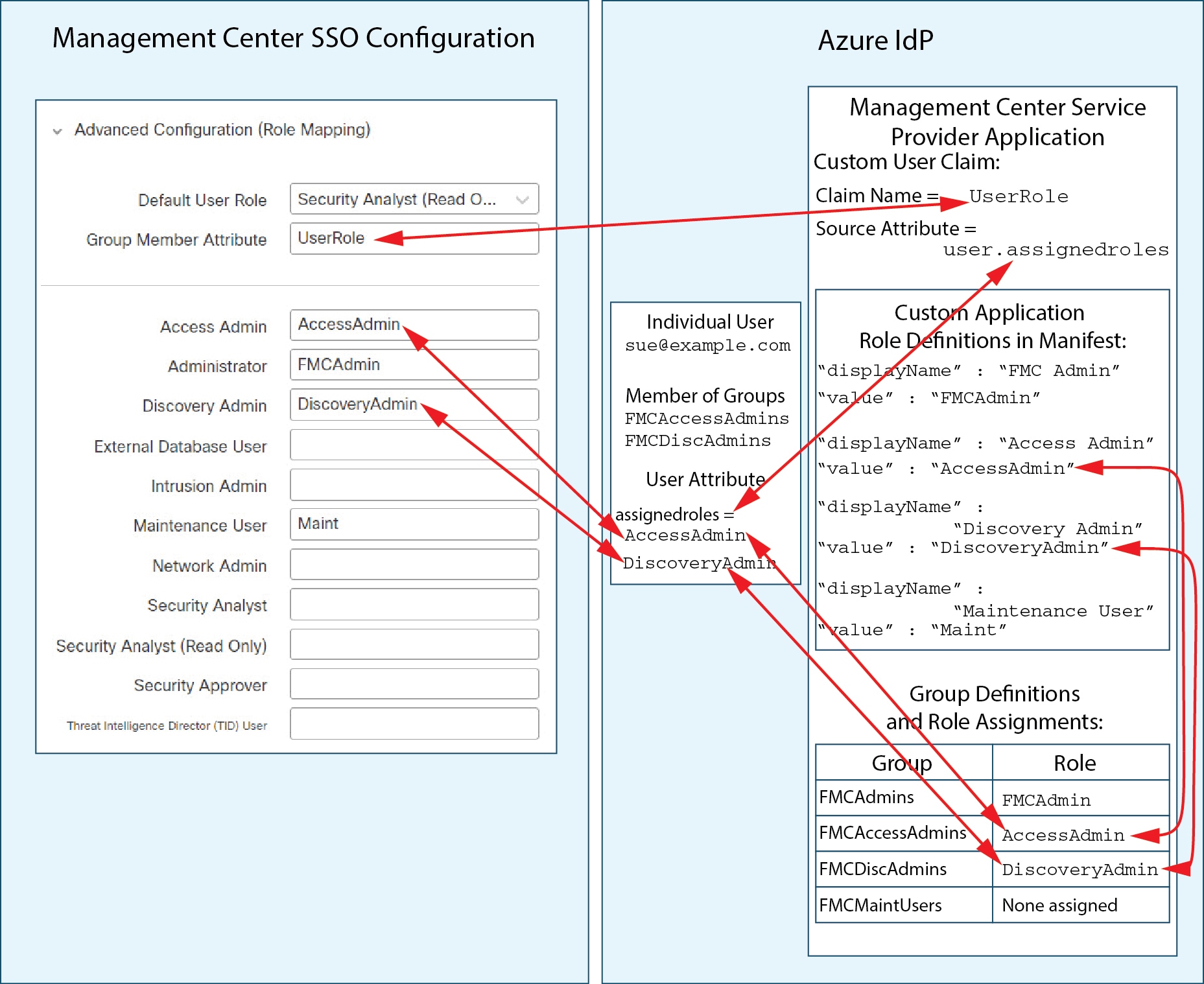Click the Role column header in table

1081,762
